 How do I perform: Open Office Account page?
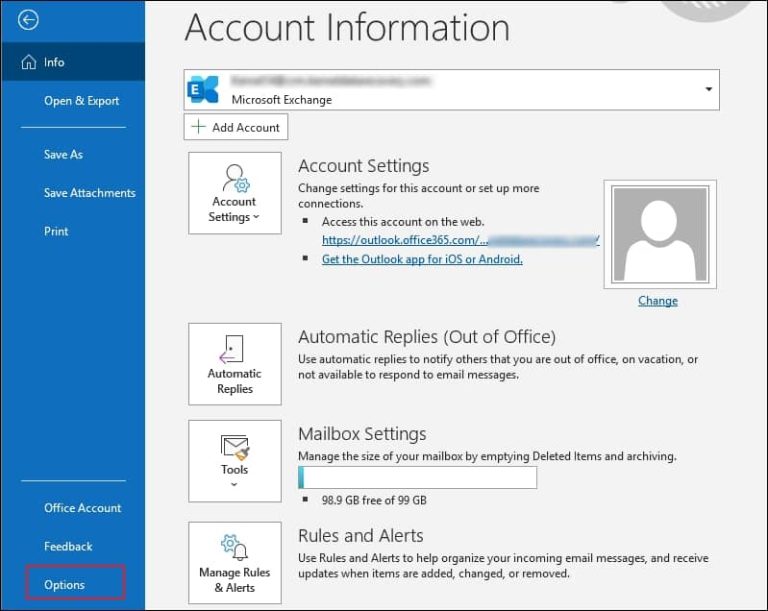click(82, 508)
